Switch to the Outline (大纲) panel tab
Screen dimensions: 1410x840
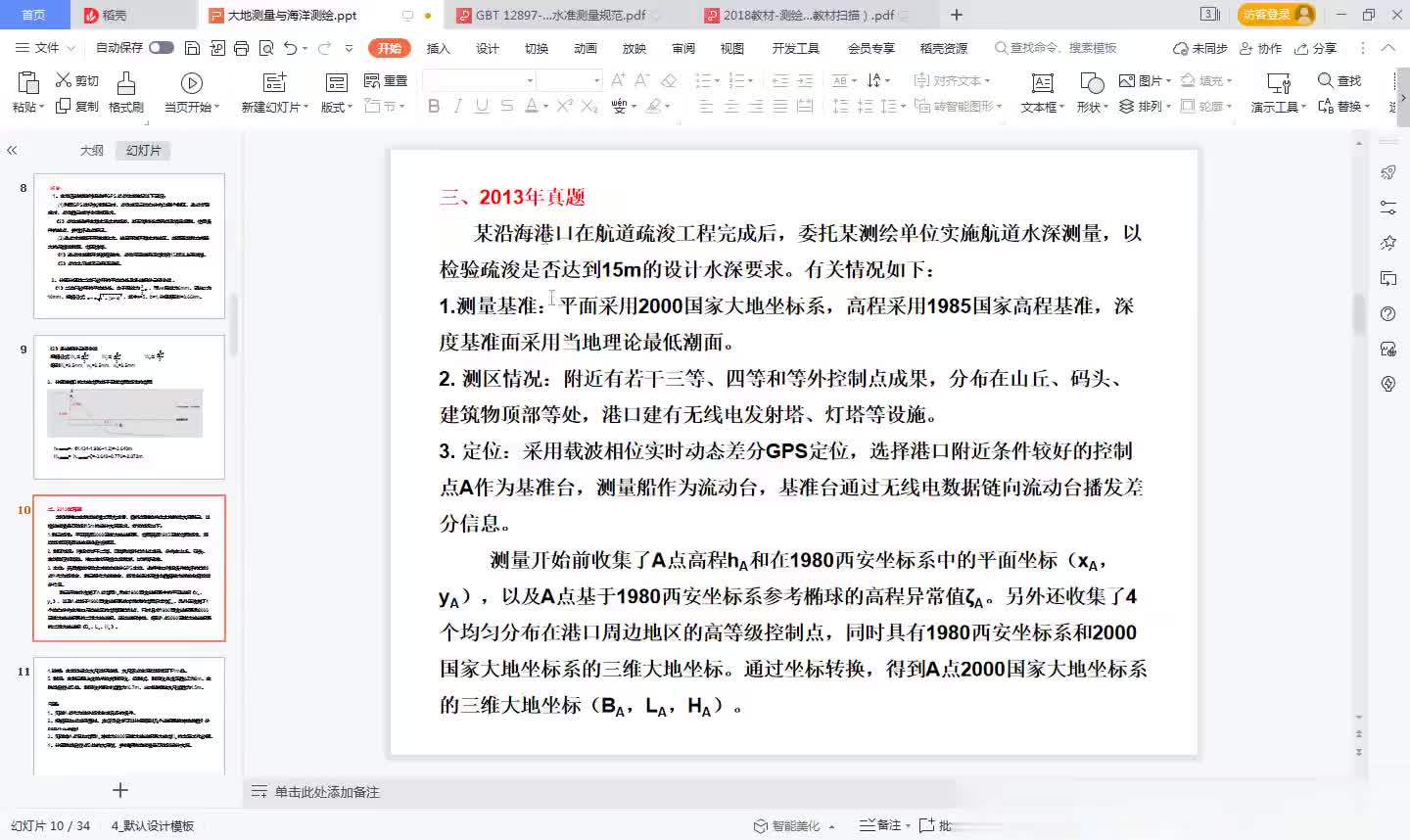pos(91,151)
